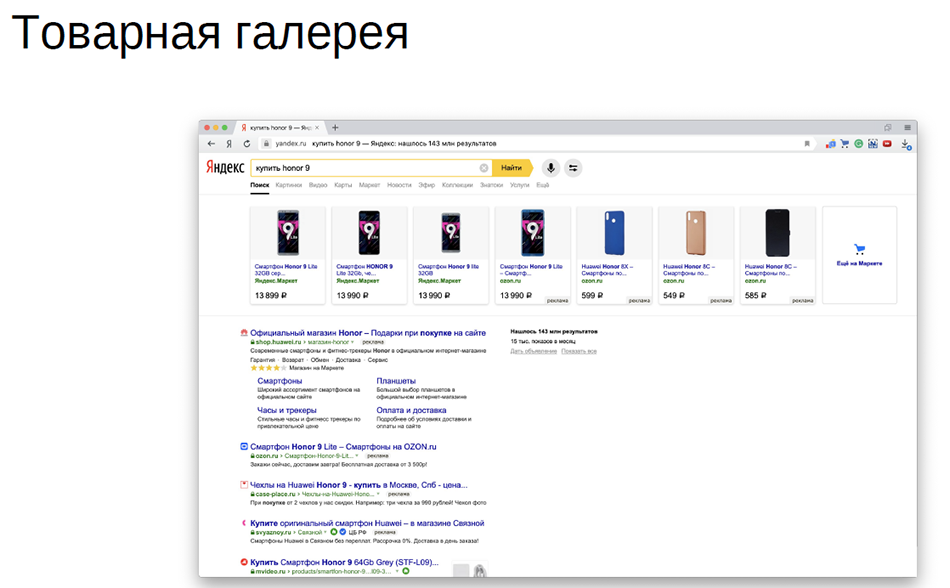950x588 pixels.
Task: Go back with the browser back arrow
Action: click(211, 144)
